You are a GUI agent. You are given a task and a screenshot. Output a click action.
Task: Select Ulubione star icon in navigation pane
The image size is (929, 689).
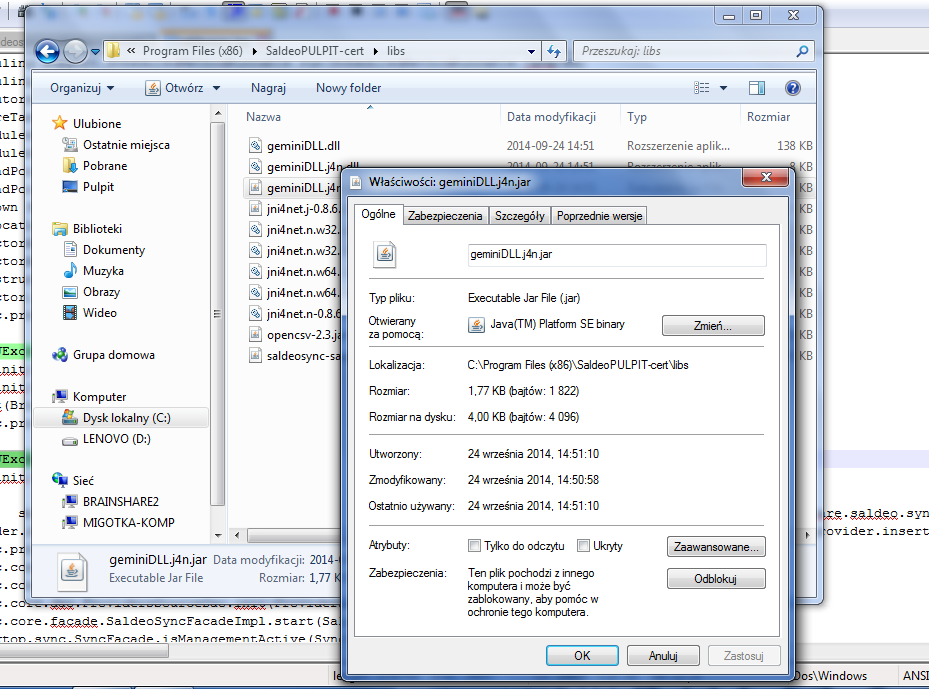click(60, 123)
